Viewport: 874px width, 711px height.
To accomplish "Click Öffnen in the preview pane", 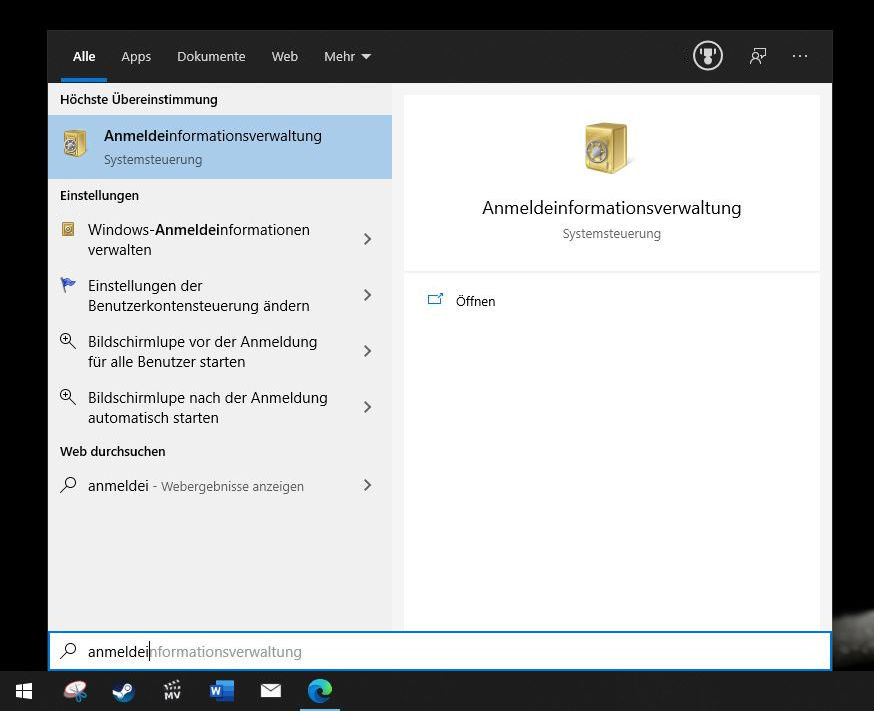I will [475, 301].
